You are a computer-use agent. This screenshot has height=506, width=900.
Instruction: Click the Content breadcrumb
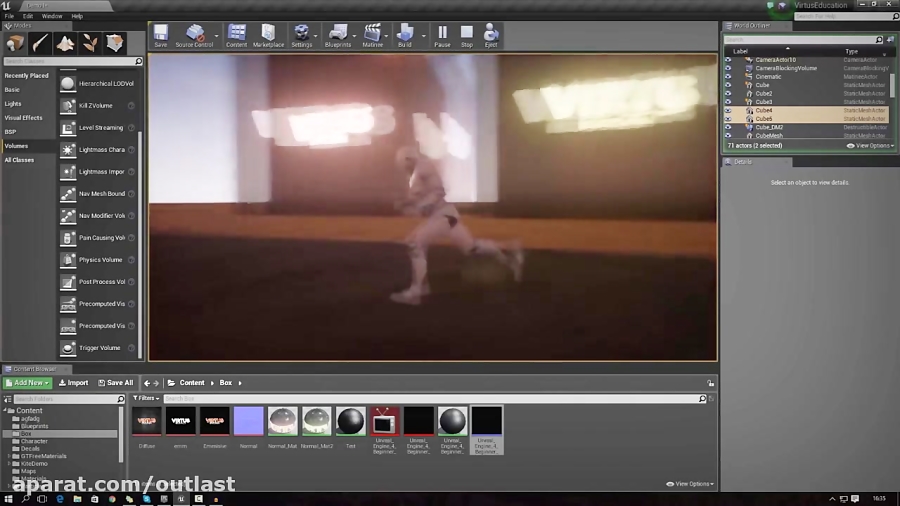click(192, 383)
